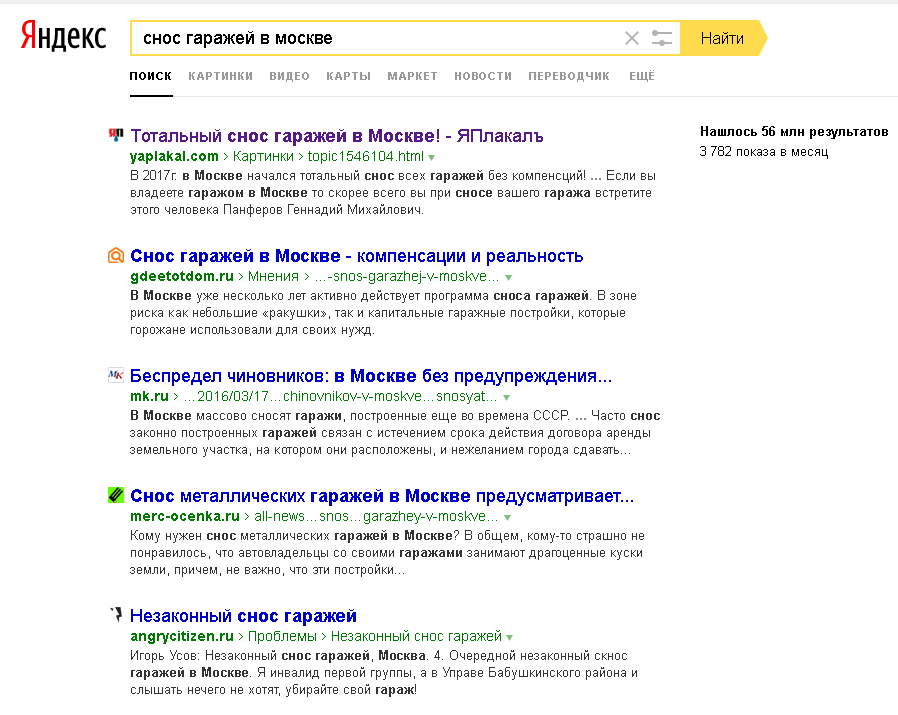Go to the НОВОСТИ tab
Viewport: 898px width, 715px height.
coord(483,76)
